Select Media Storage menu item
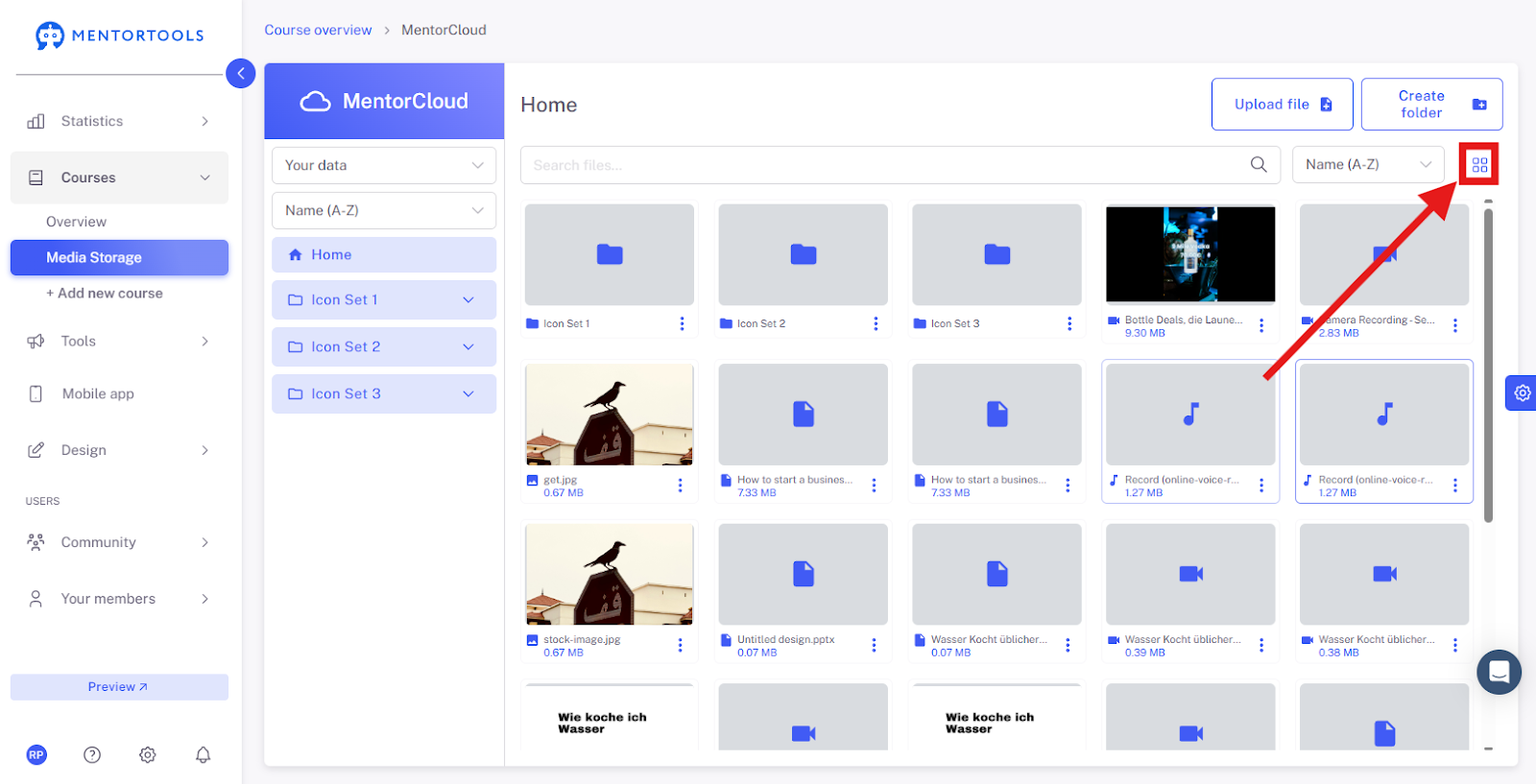The width and height of the screenshot is (1536, 784). 119,257
